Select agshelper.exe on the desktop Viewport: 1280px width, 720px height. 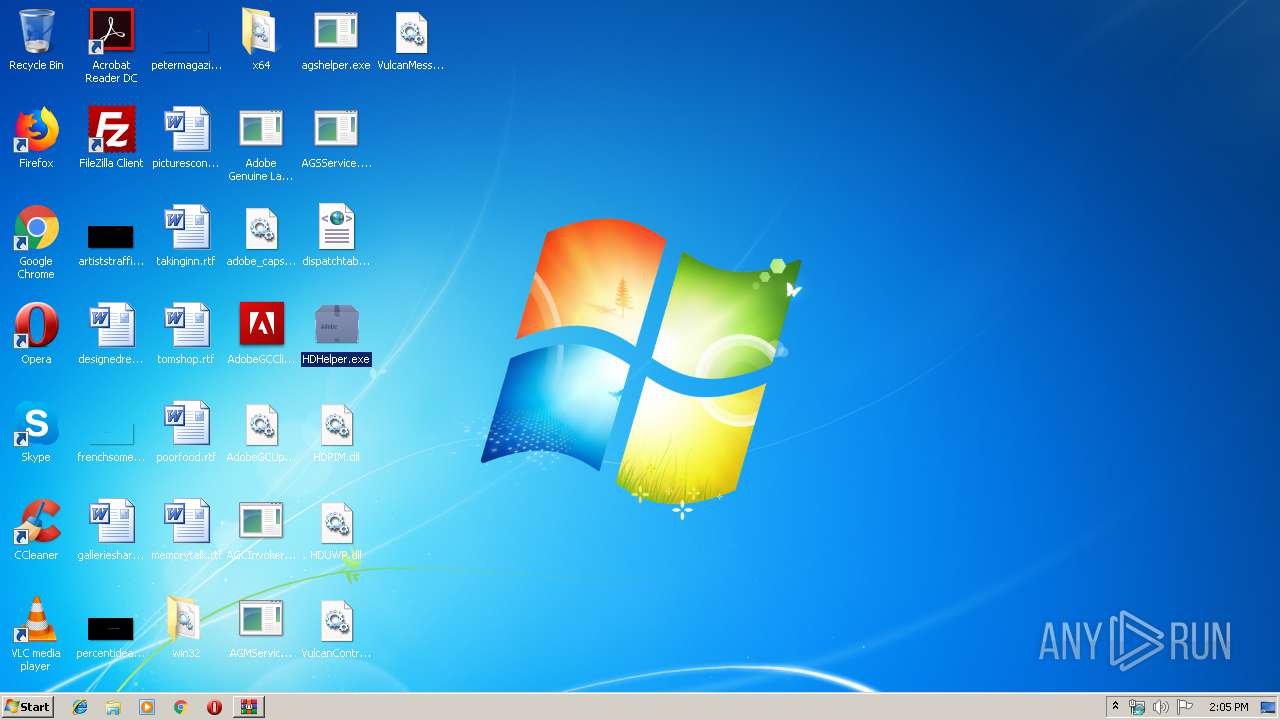point(336,42)
